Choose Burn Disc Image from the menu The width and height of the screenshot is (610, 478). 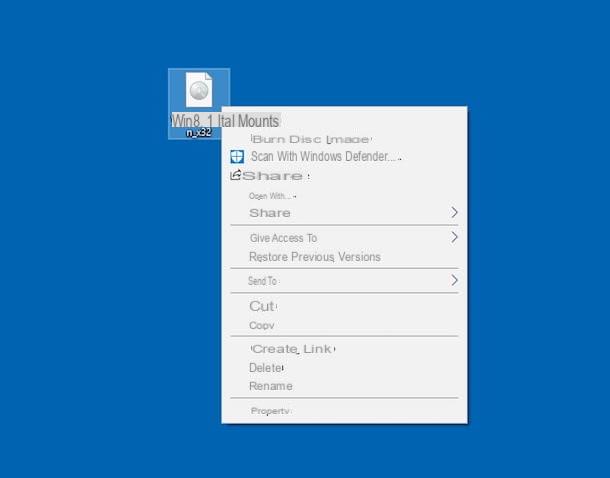pos(311,139)
